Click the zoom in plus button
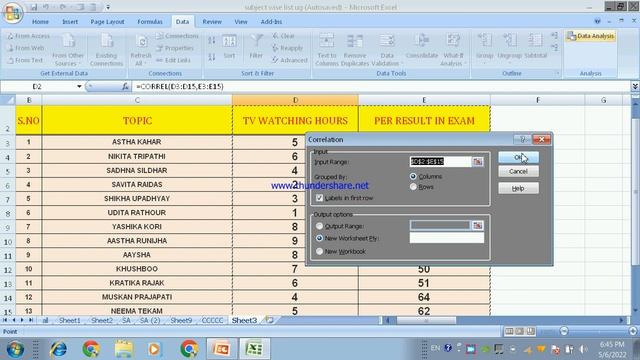Screen dimensions: 640x360 coord(633,331)
